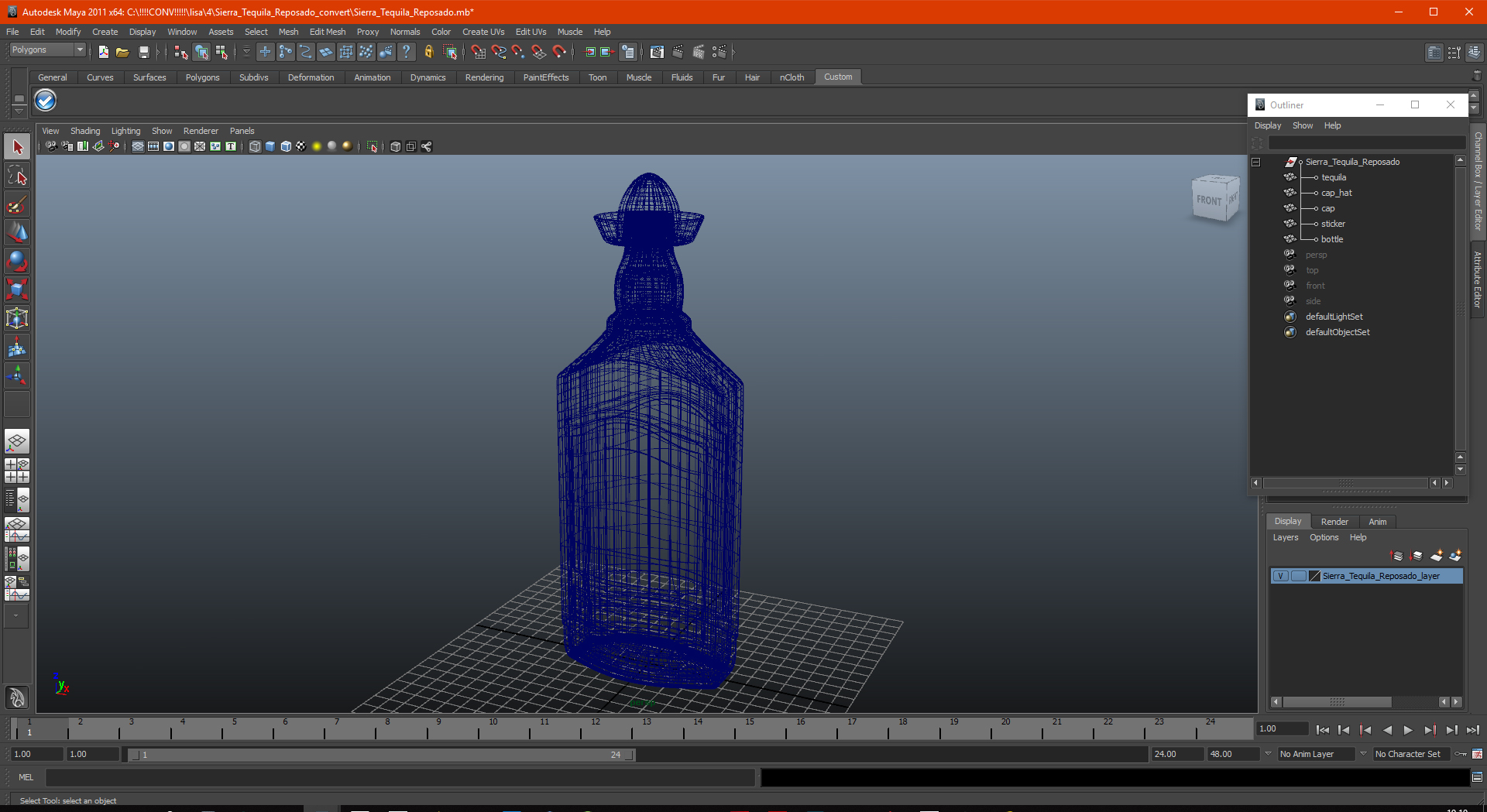Screen dimensions: 1487x812
Task: Switch to four view layout
Action: click(17, 471)
